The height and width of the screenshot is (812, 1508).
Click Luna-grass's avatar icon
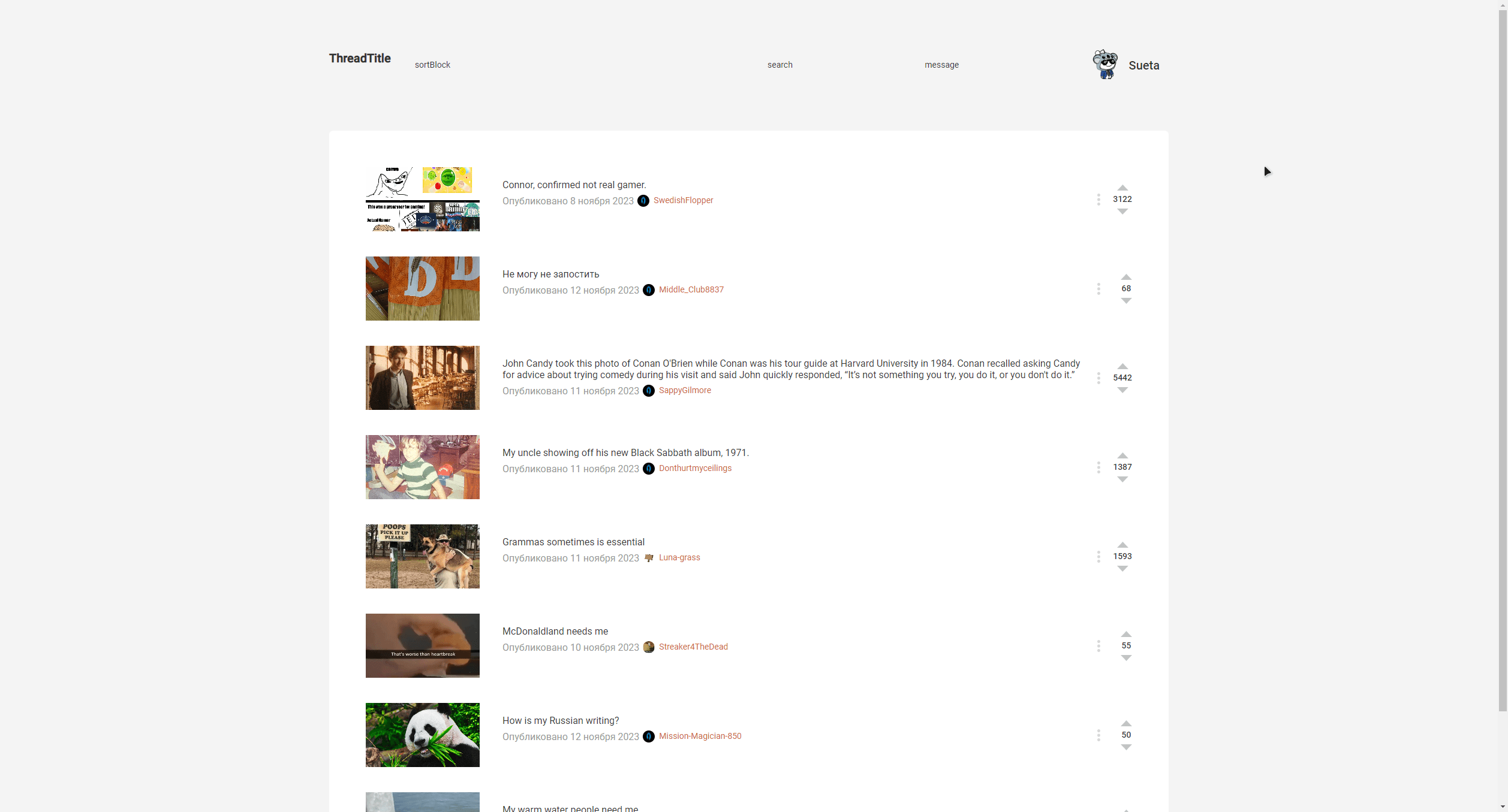pos(649,558)
